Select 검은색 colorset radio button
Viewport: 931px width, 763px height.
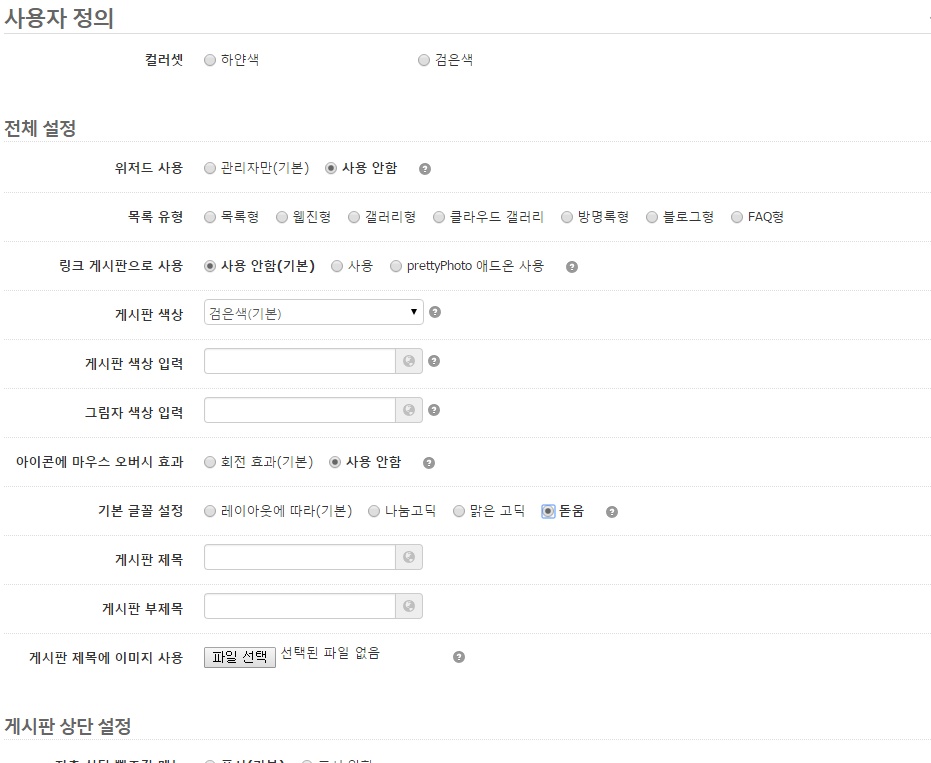click(424, 60)
